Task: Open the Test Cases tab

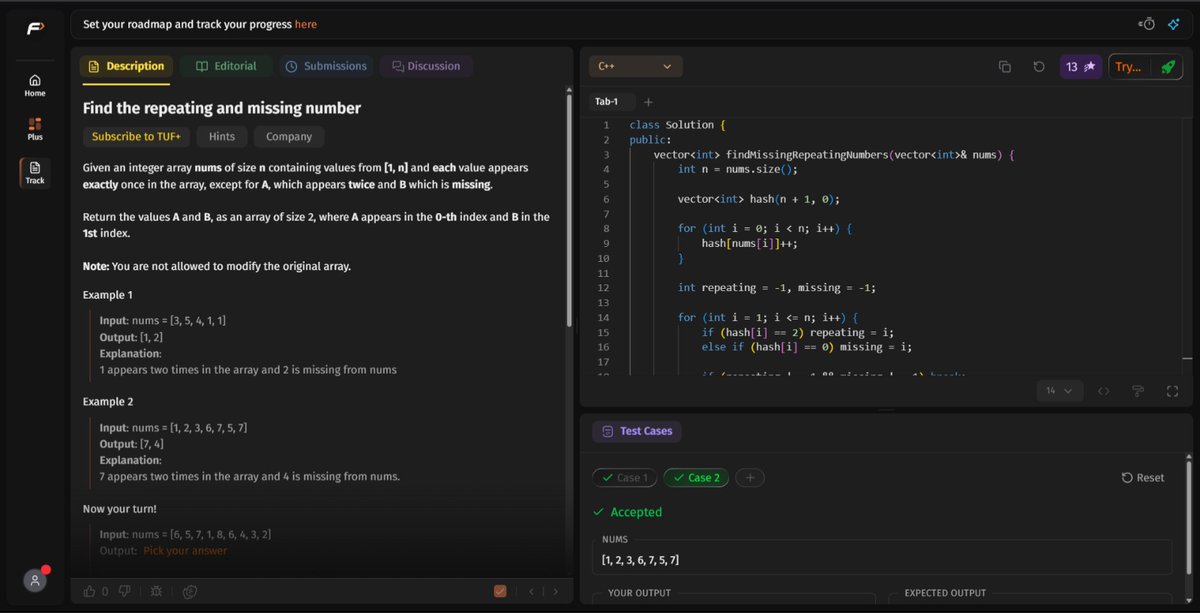Action: pyautogui.click(x=637, y=431)
